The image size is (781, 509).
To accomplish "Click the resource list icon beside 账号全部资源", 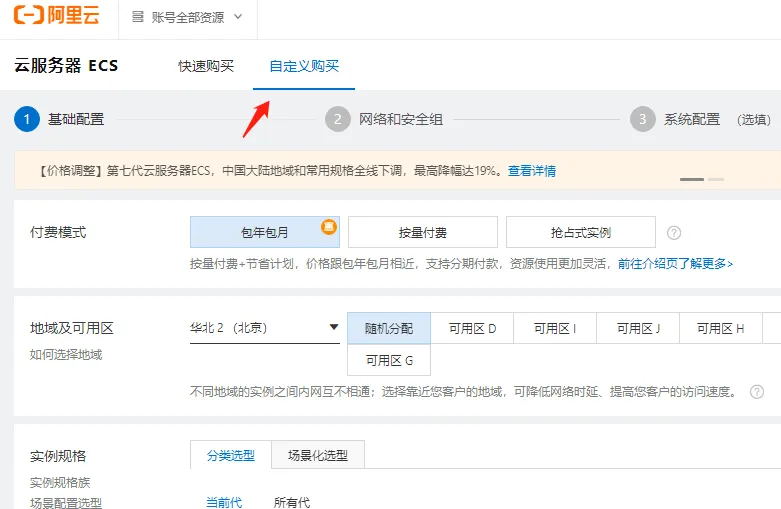I will point(137,17).
